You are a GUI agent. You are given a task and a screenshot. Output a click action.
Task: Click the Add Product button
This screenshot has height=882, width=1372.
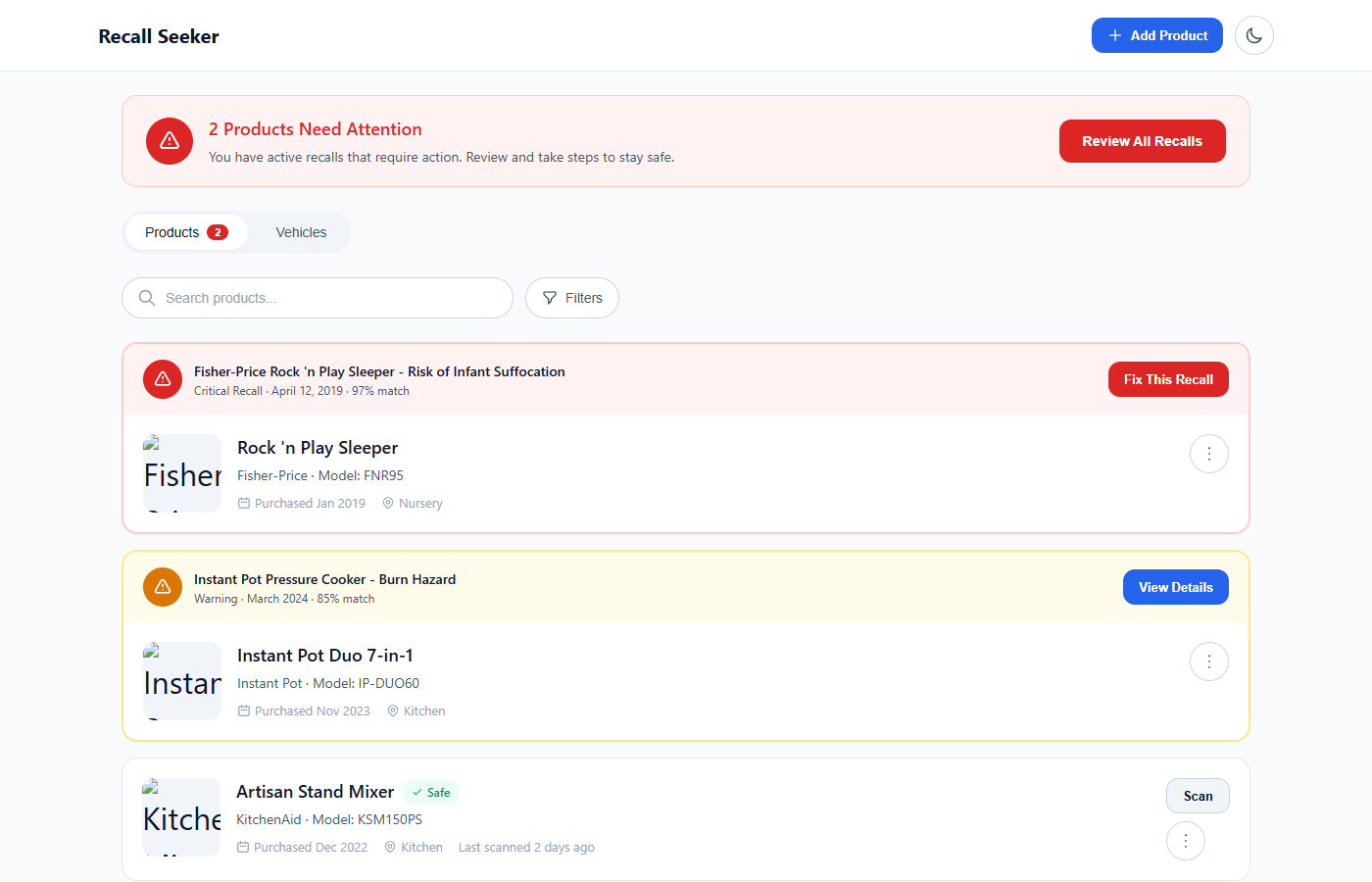(x=1157, y=35)
